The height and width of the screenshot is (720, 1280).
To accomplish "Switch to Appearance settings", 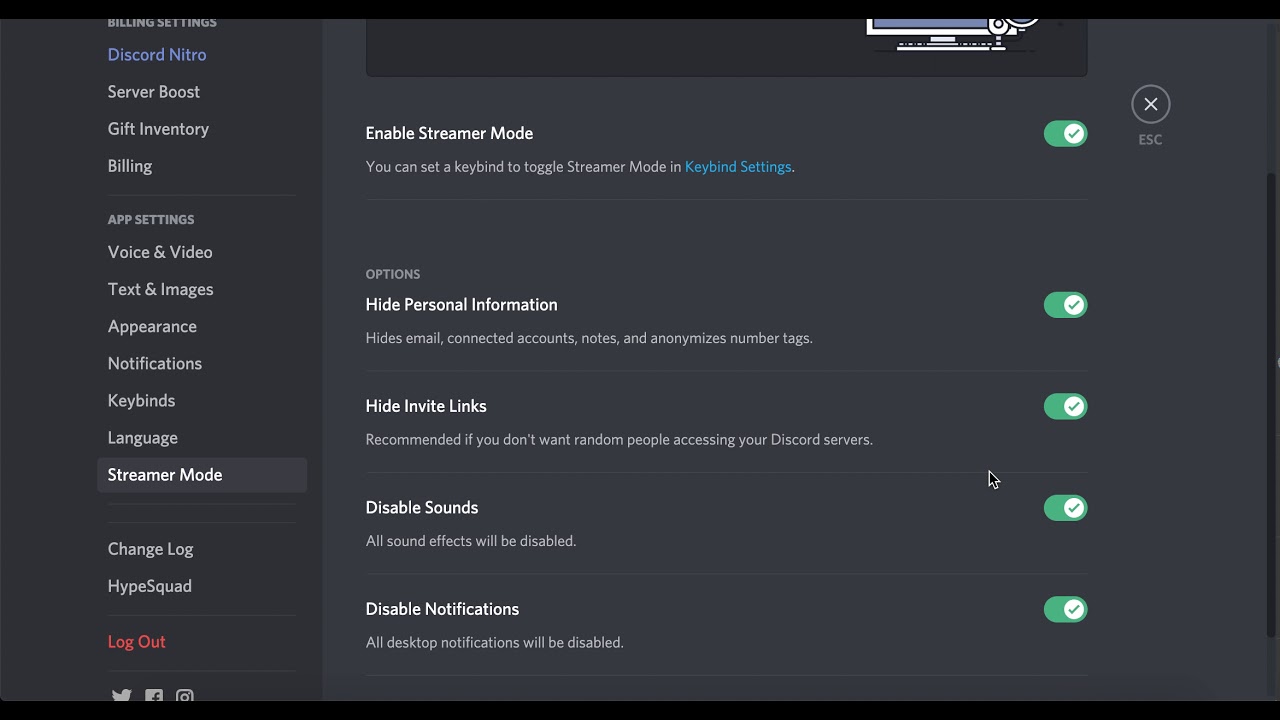I will click(x=152, y=326).
